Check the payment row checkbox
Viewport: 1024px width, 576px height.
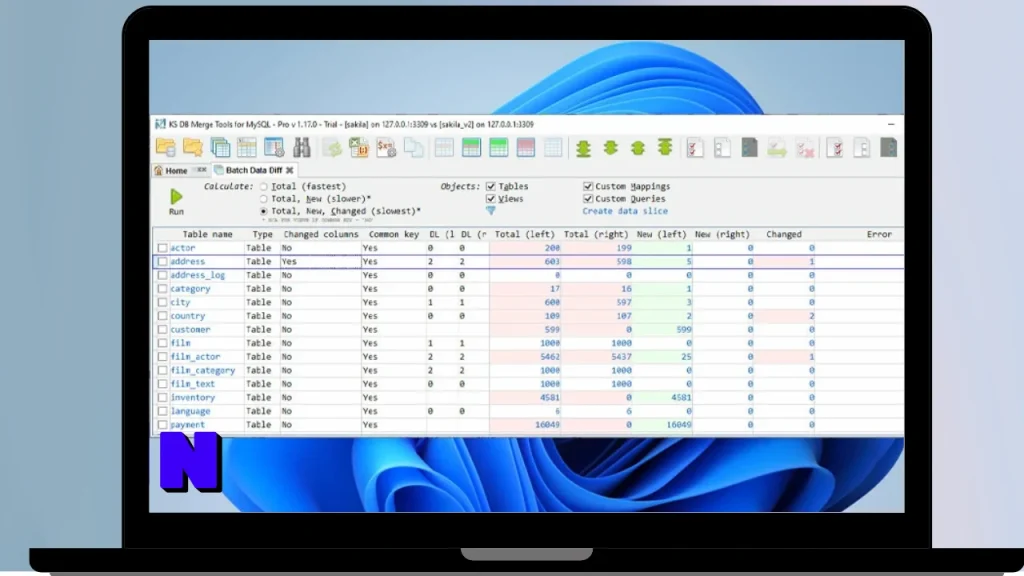point(163,425)
